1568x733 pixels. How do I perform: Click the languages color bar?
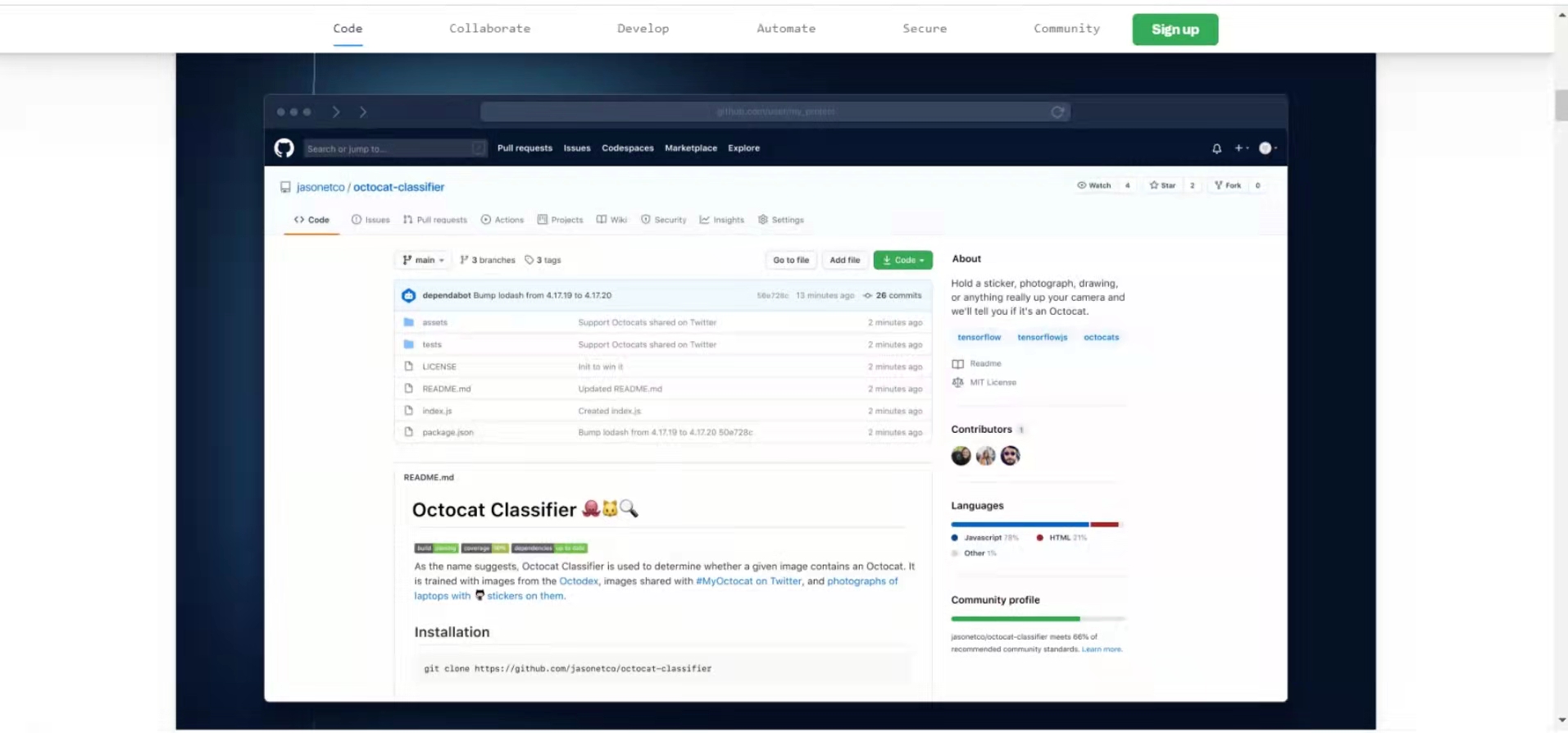pyautogui.click(x=1036, y=524)
